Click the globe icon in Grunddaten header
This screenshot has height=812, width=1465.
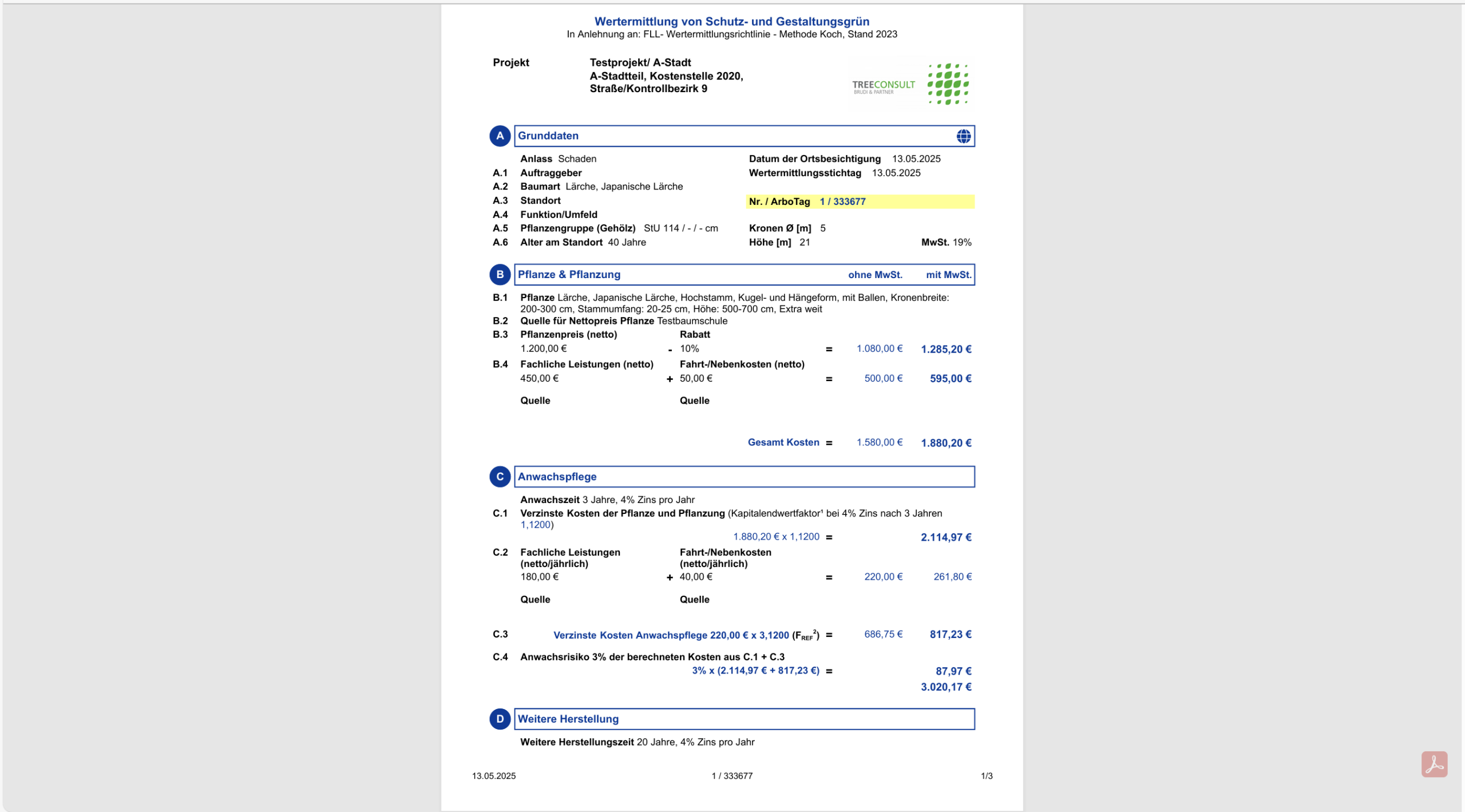tap(964, 136)
